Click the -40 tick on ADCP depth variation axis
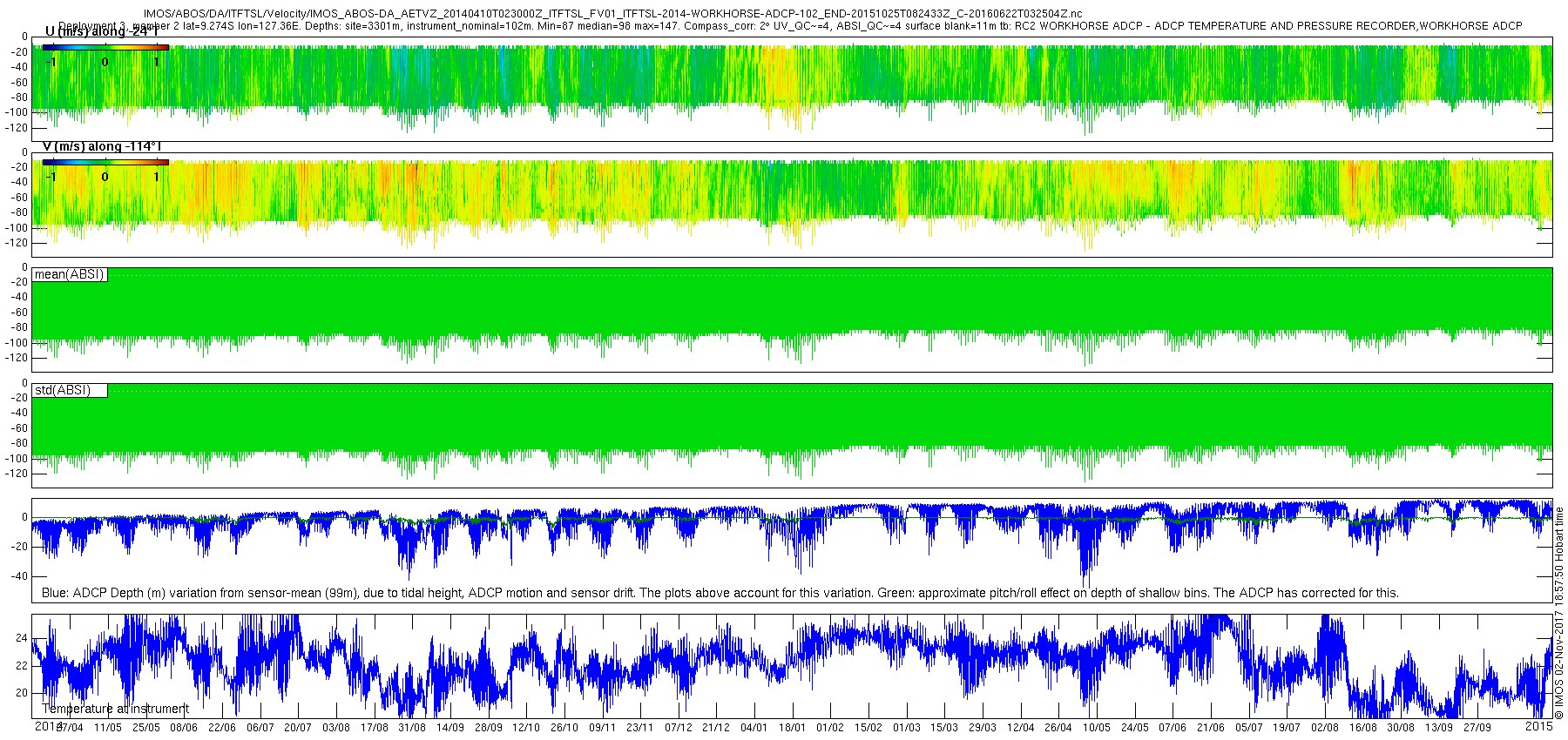Screen dimensions: 1568x740 tap(17, 576)
